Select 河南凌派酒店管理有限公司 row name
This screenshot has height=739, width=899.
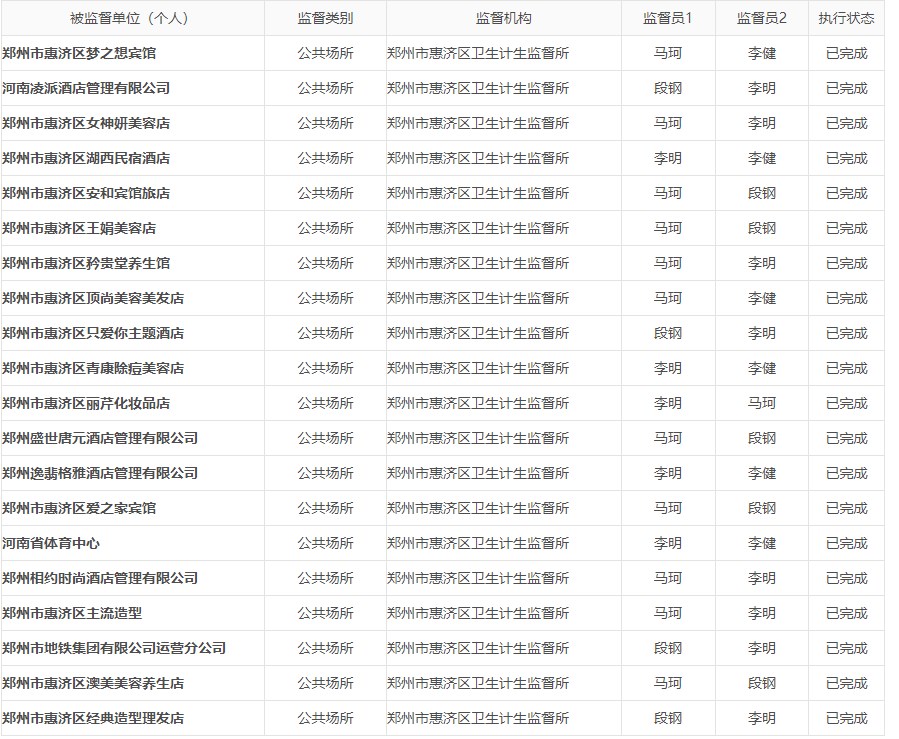point(86,88)
